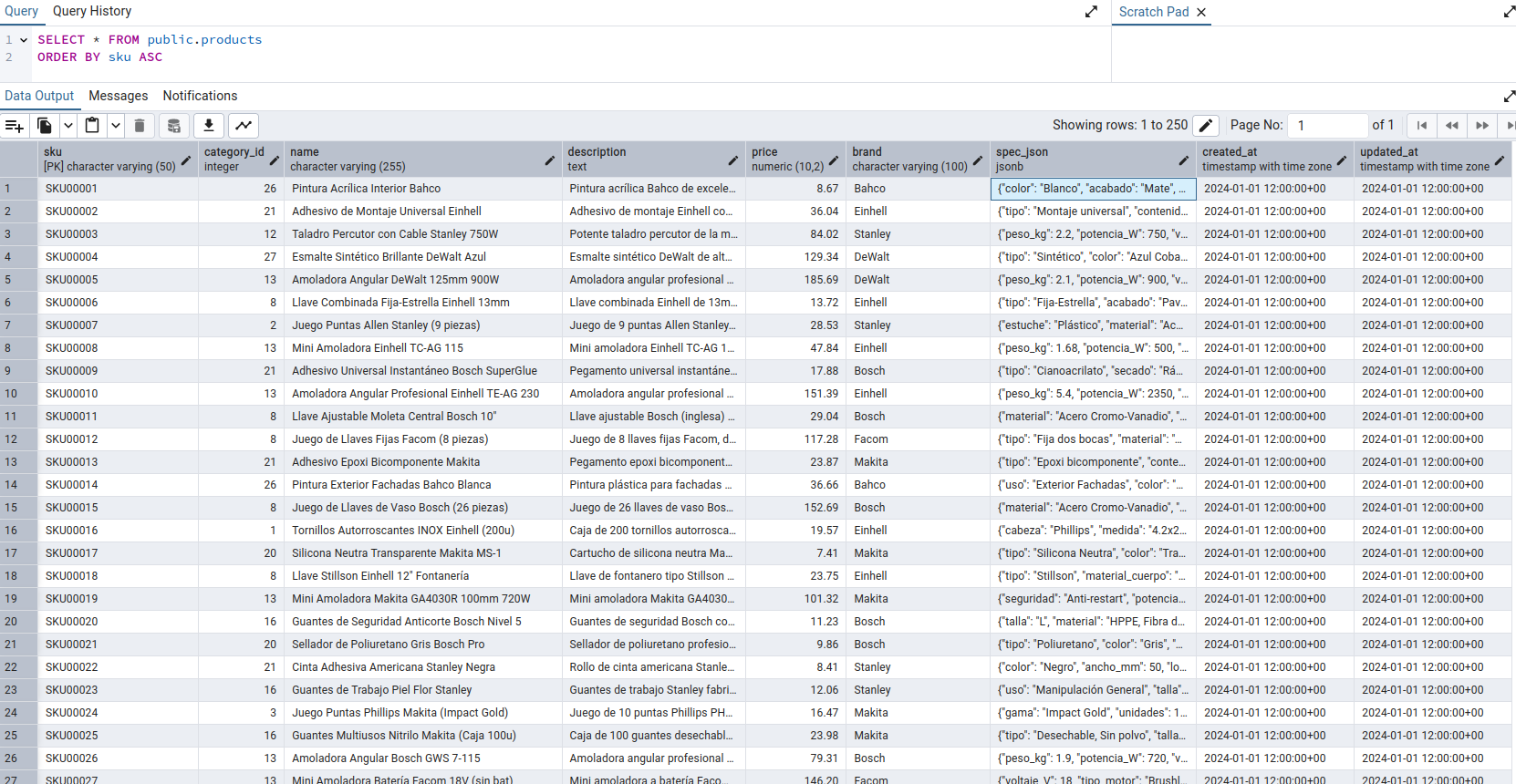Viewport: 1516px width, 784px height.
Task: Open the Graph Visualiser icon
Action: [x=244, y=126]
